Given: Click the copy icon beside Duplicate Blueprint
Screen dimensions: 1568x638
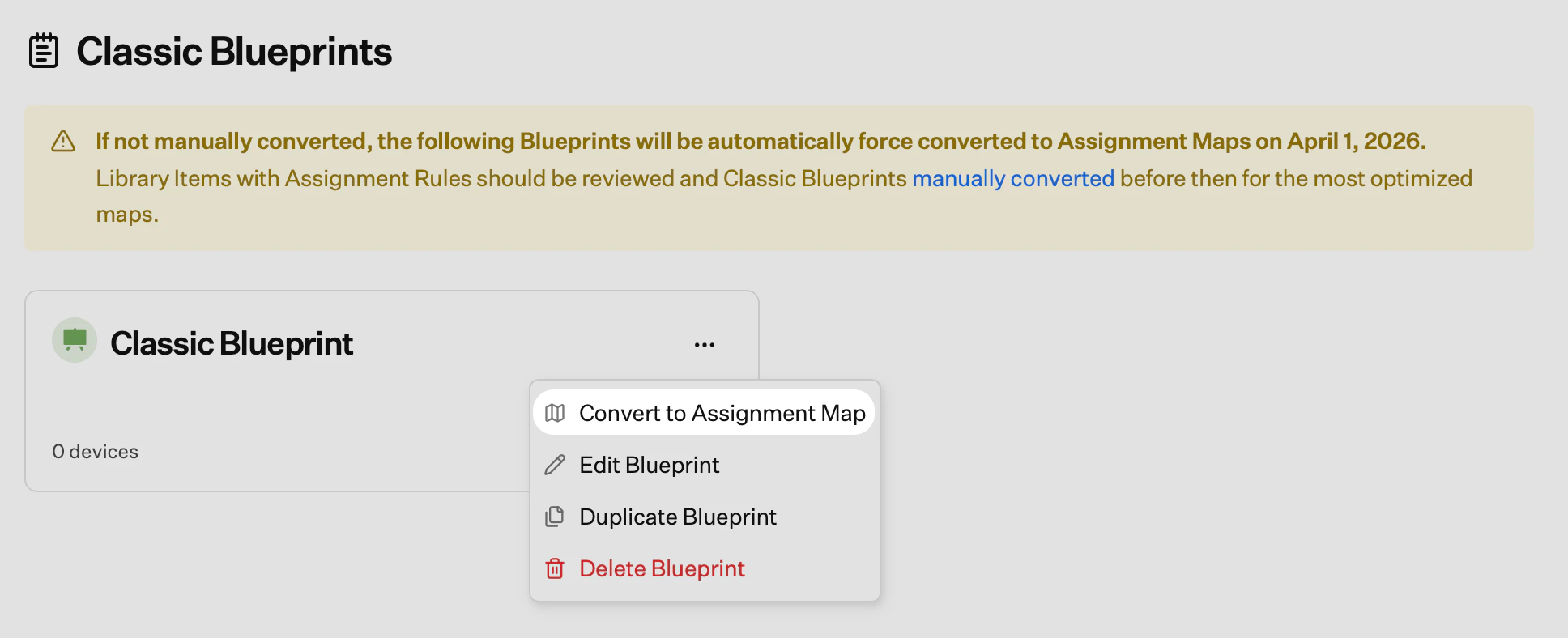Looking at the screenshot, I should (554, 517).
